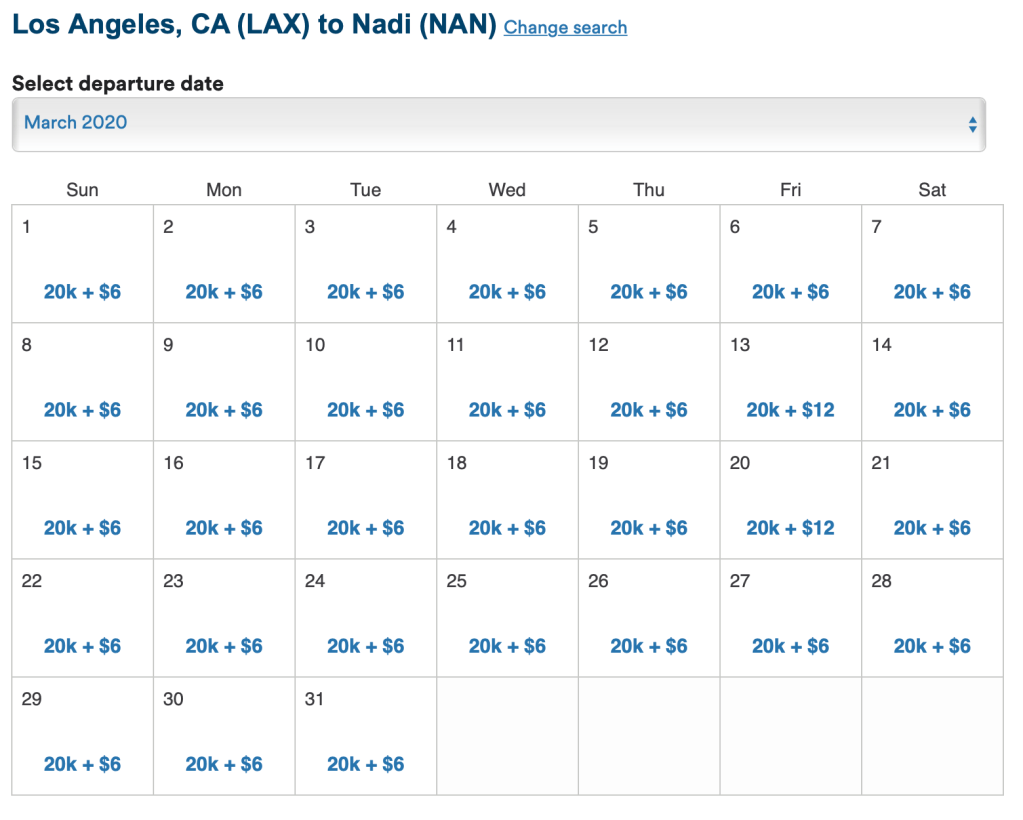Select the March 1 fare 20k + $6
This screenshot has width=1023, height=820.
pyautogui.click(x=82, y=292)
